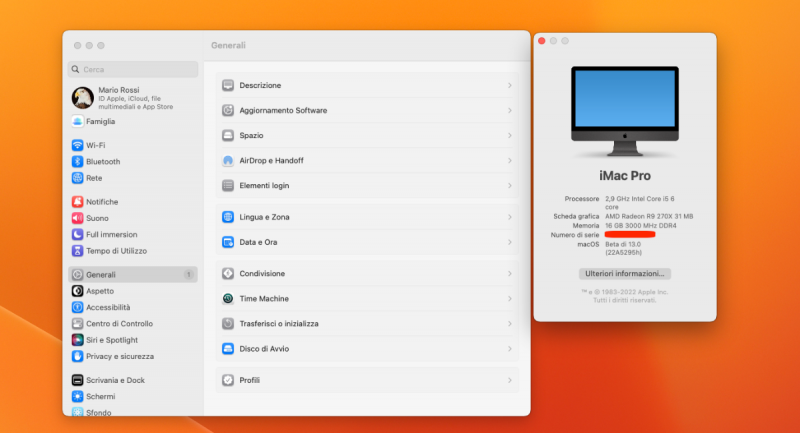
Task: Click the Time Machine clock icon
Action: [228, 299]
